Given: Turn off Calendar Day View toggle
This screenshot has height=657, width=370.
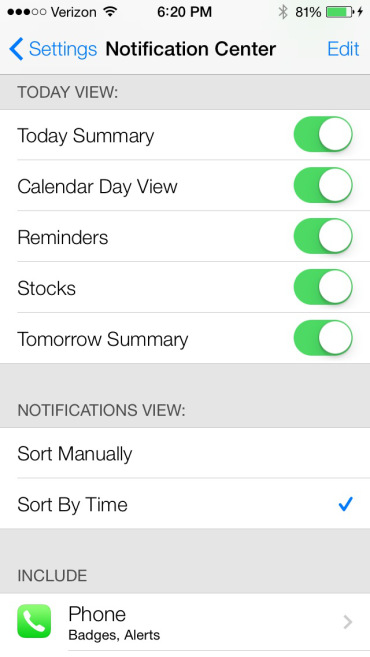Looking at the screenshot, I should [x=323, y=185].
